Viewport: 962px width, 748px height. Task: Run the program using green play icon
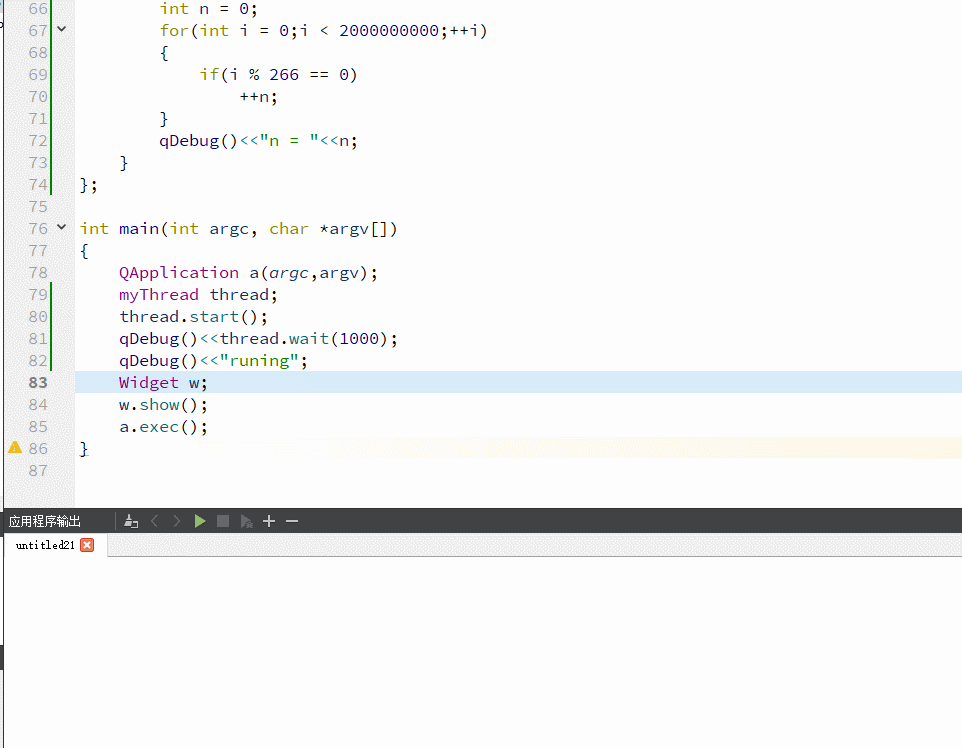click(199, 520)
